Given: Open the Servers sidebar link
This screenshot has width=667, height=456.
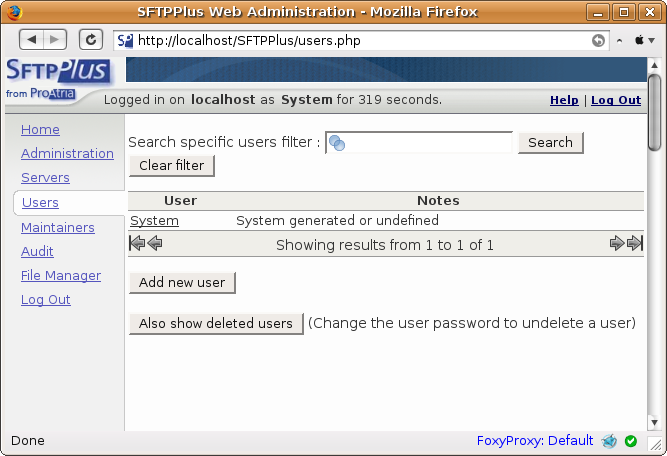Looking at the screenshot, I should tap(45, 177).
